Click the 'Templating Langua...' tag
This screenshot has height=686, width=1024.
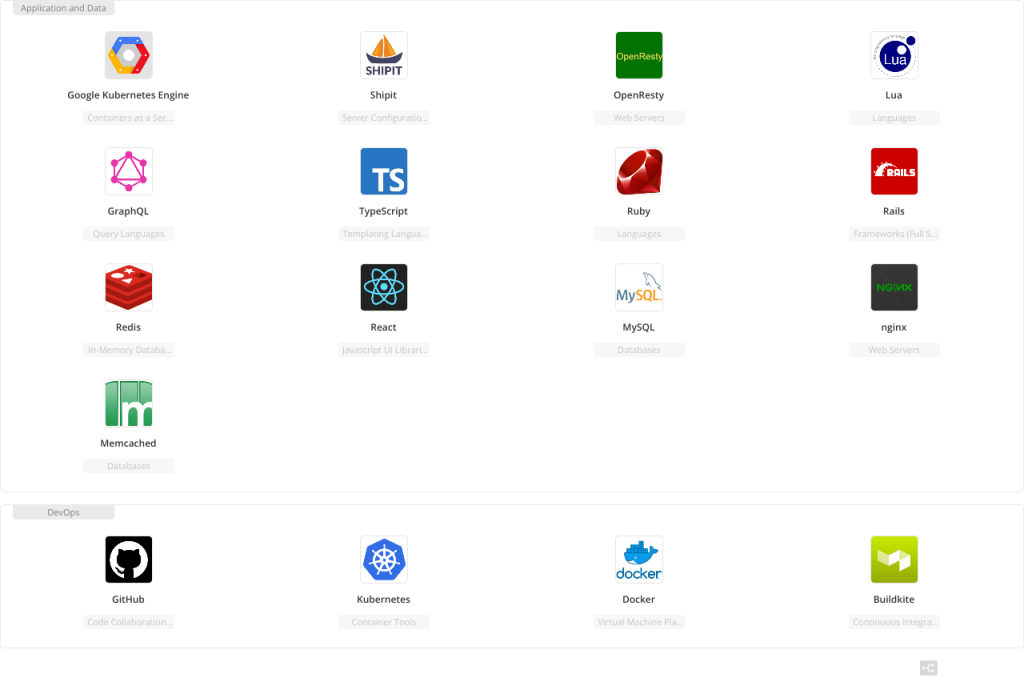(384, 234)
